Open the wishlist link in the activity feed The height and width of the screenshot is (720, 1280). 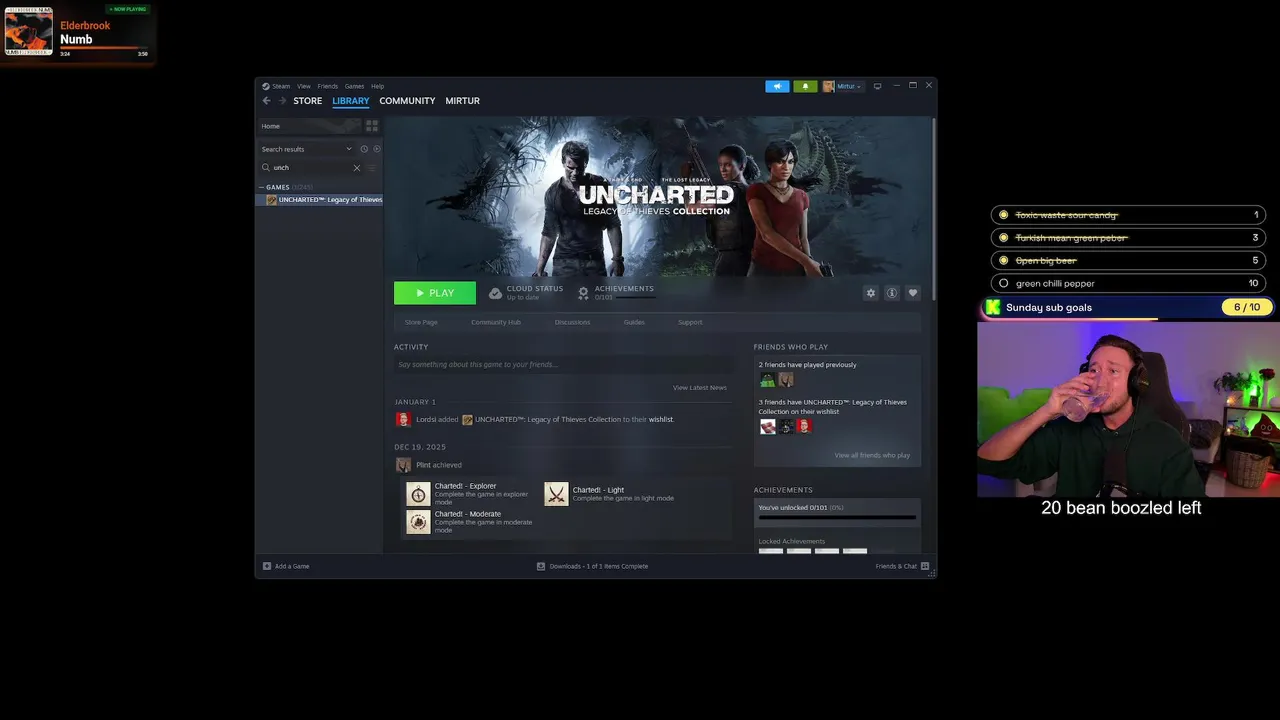tap(661, 420)
